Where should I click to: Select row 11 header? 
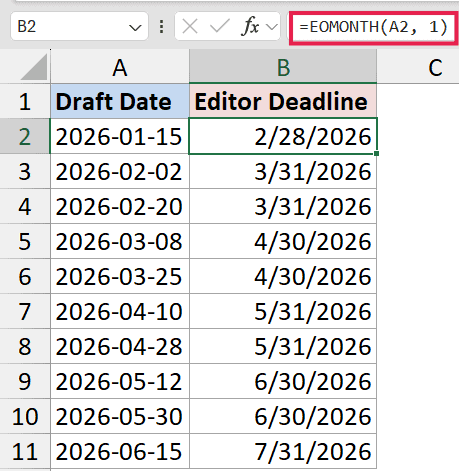tap(25, 451)
